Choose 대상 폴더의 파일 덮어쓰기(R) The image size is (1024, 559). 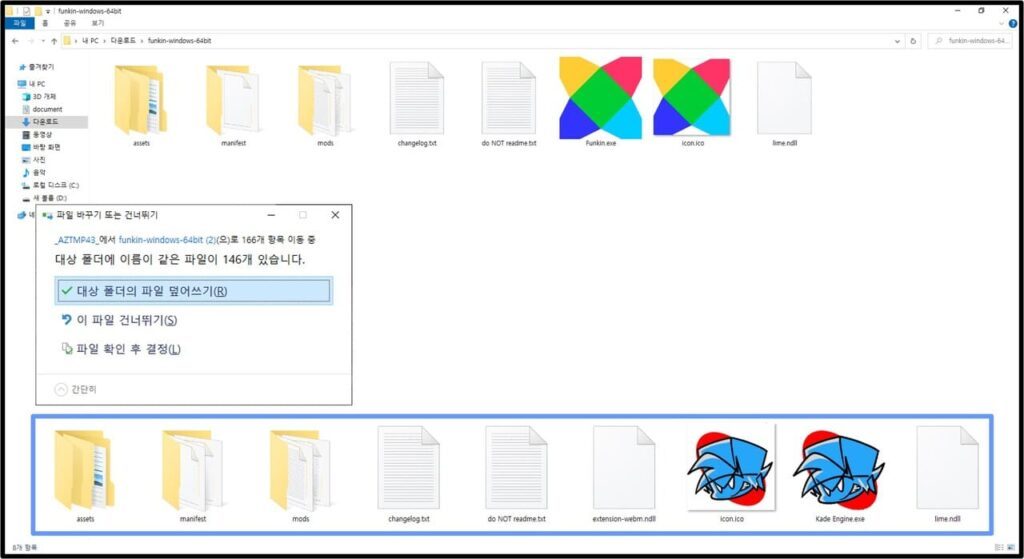tap(194, 291)
